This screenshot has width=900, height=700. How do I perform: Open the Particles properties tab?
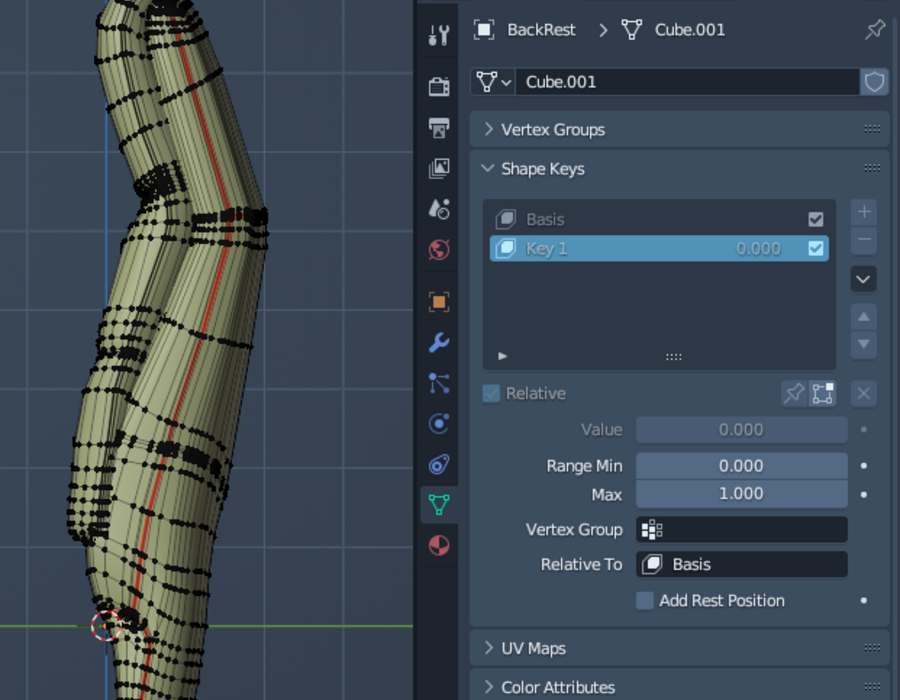coord(439,383)
